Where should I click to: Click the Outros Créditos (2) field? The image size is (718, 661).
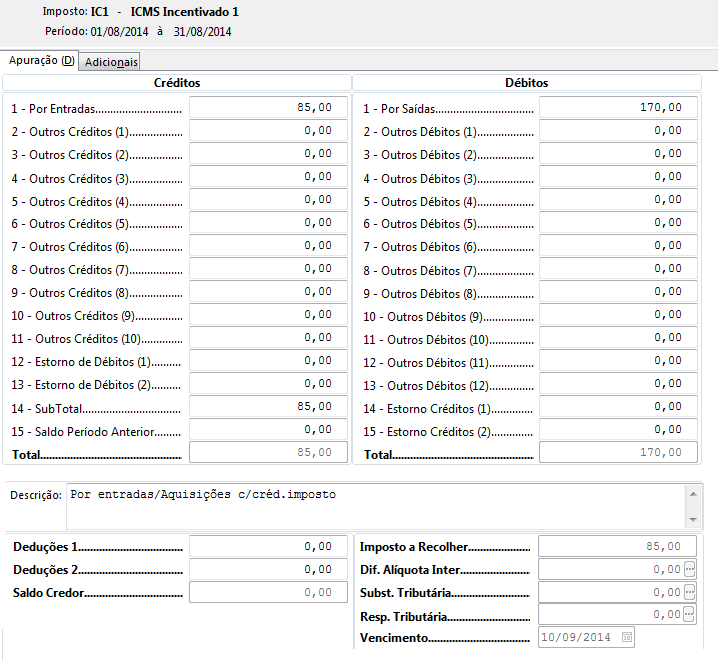[x=268, y=153]
